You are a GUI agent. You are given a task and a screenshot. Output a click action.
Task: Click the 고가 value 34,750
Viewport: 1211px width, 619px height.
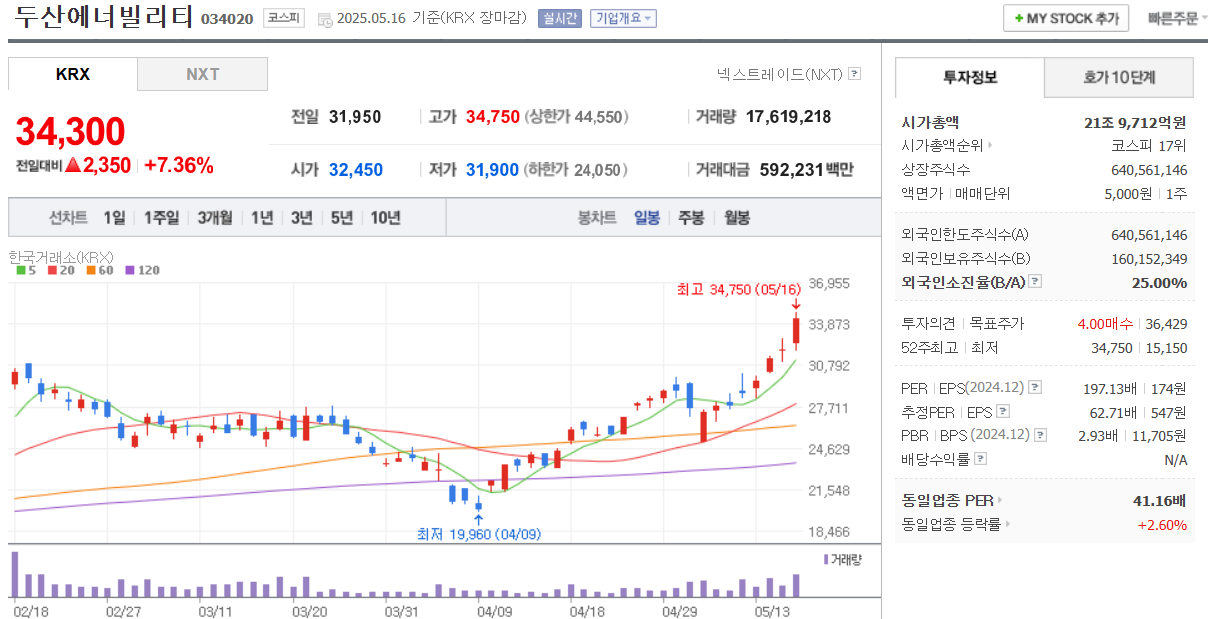tap(493, 117)
